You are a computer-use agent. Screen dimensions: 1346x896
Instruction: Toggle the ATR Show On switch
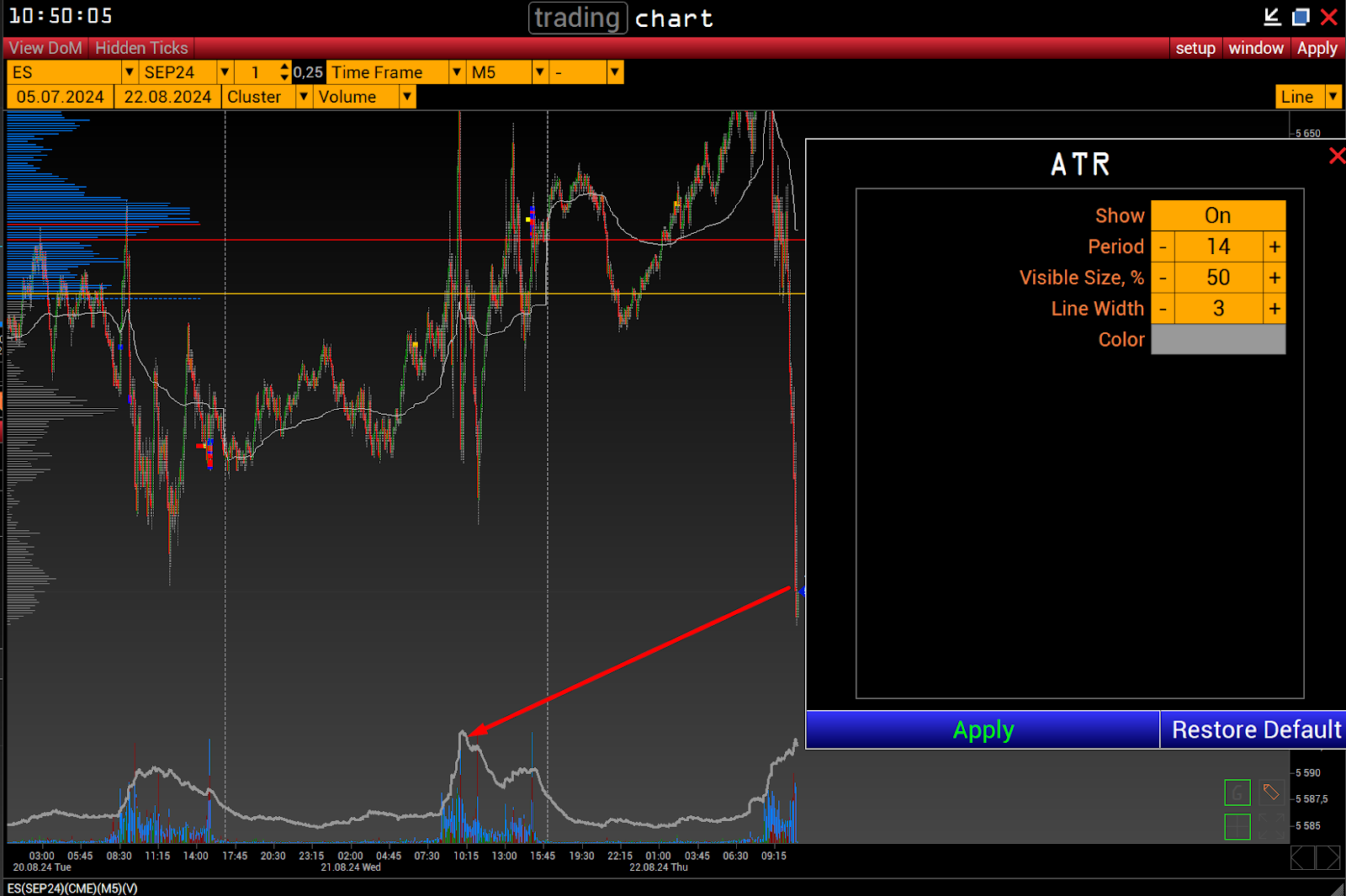pos(1217,215)
